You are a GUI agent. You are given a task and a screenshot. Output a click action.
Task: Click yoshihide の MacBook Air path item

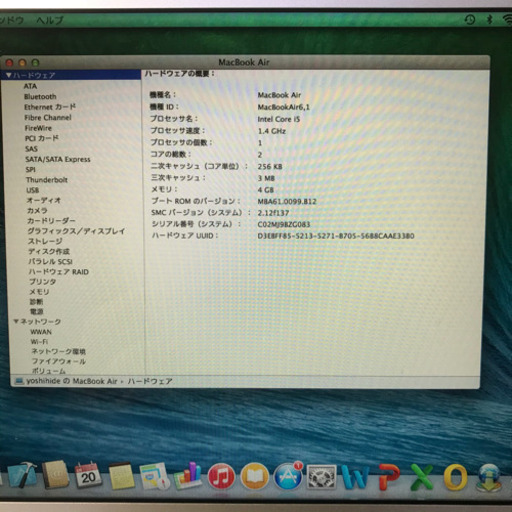click(72, 381)
